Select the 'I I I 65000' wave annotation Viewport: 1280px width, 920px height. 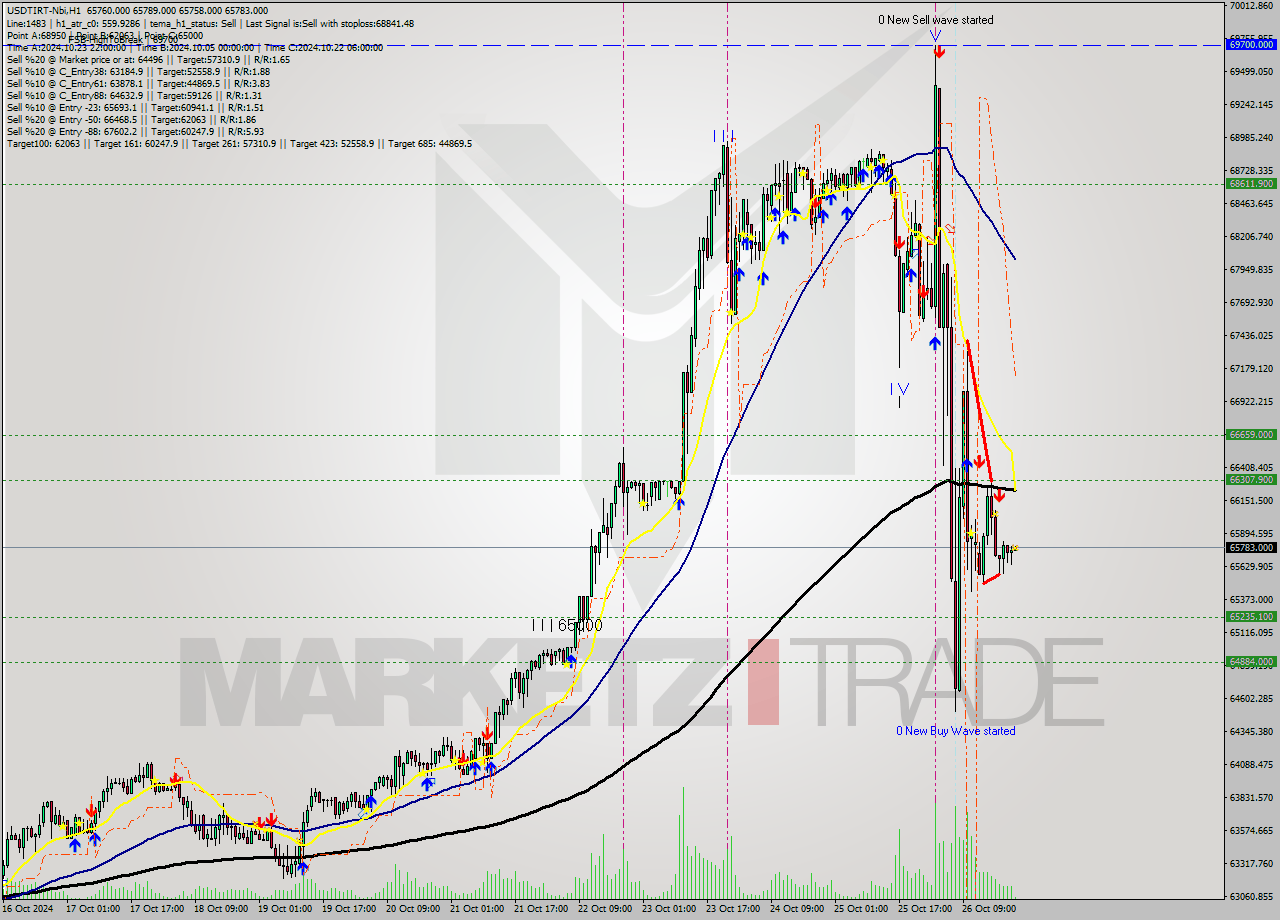(567, 625)
